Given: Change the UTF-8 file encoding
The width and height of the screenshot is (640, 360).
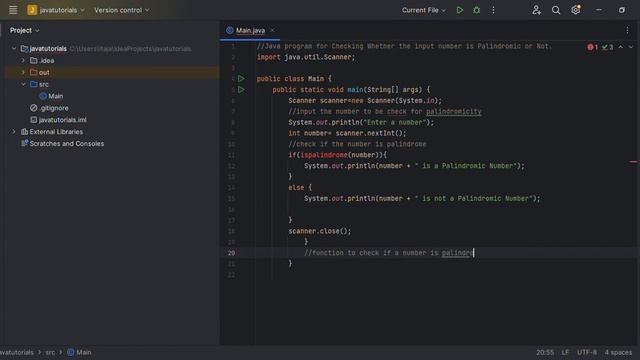Looking at the screenshot, I should point(587,352).
